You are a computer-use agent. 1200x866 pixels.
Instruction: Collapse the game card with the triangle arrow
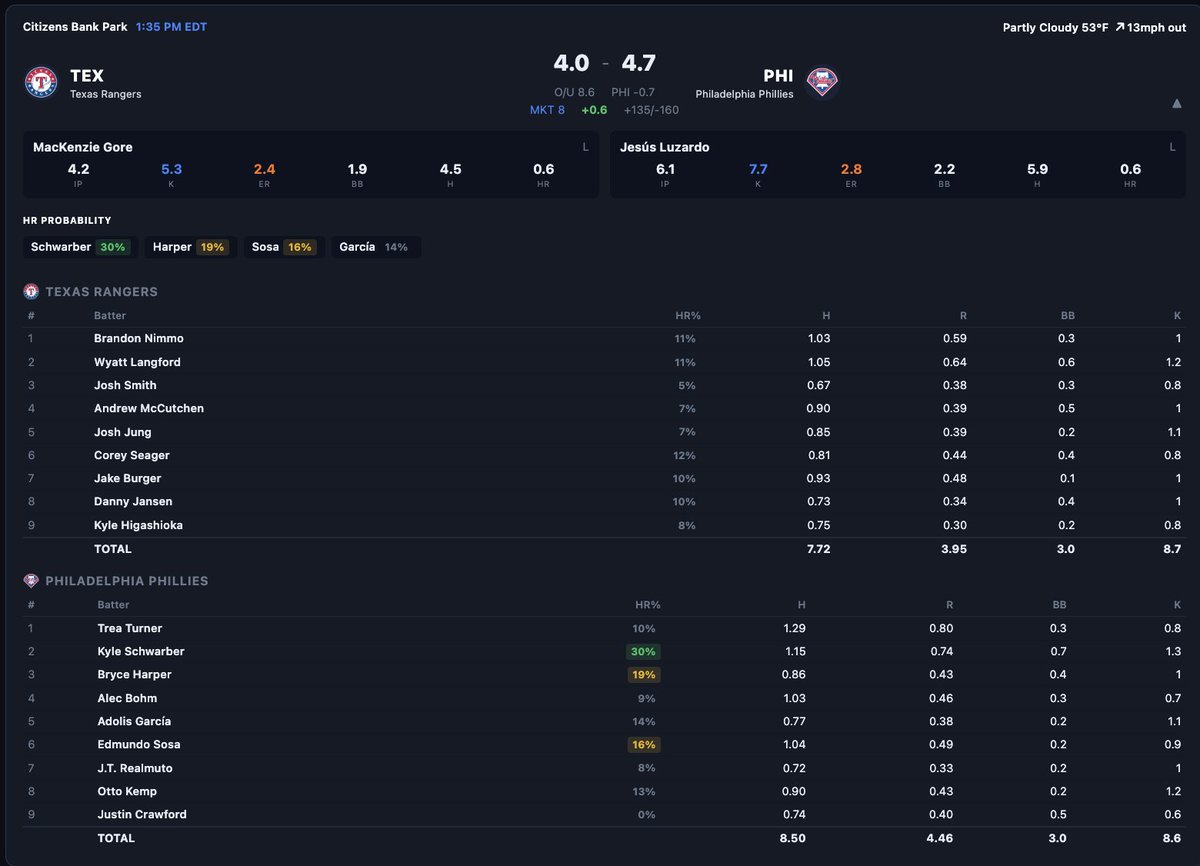[1176, 103]
